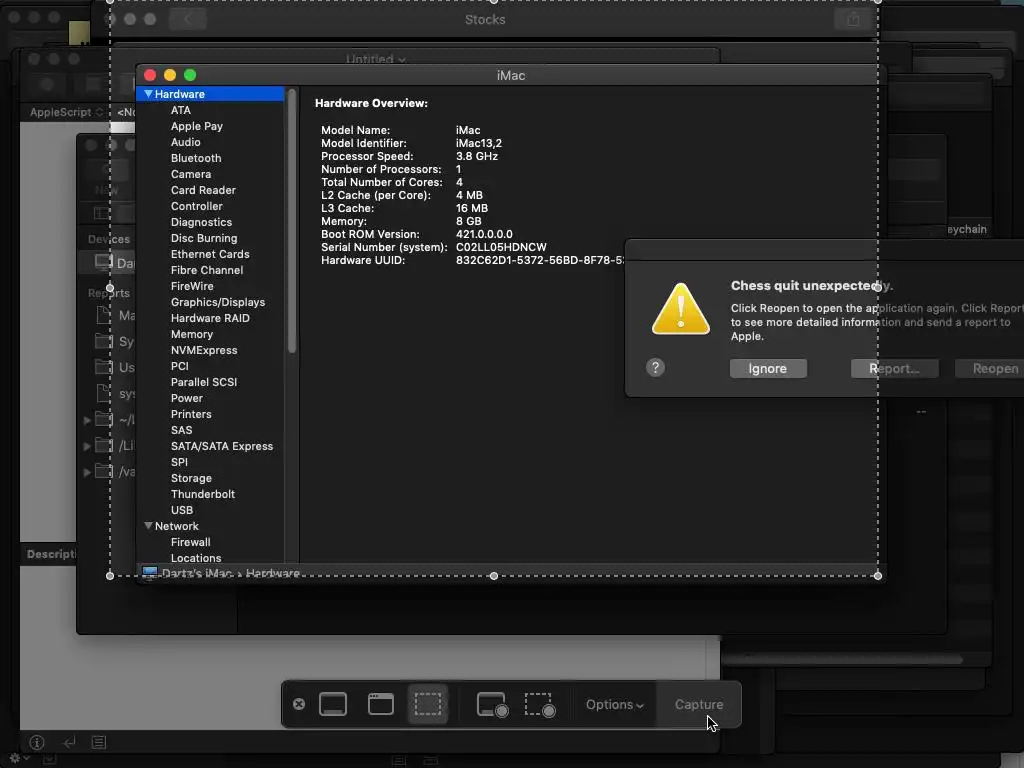Image resolution: width=1024 pixels, height=768 pixels.
Task: Select Diagnostics in the sidebar
Action: 201,222
